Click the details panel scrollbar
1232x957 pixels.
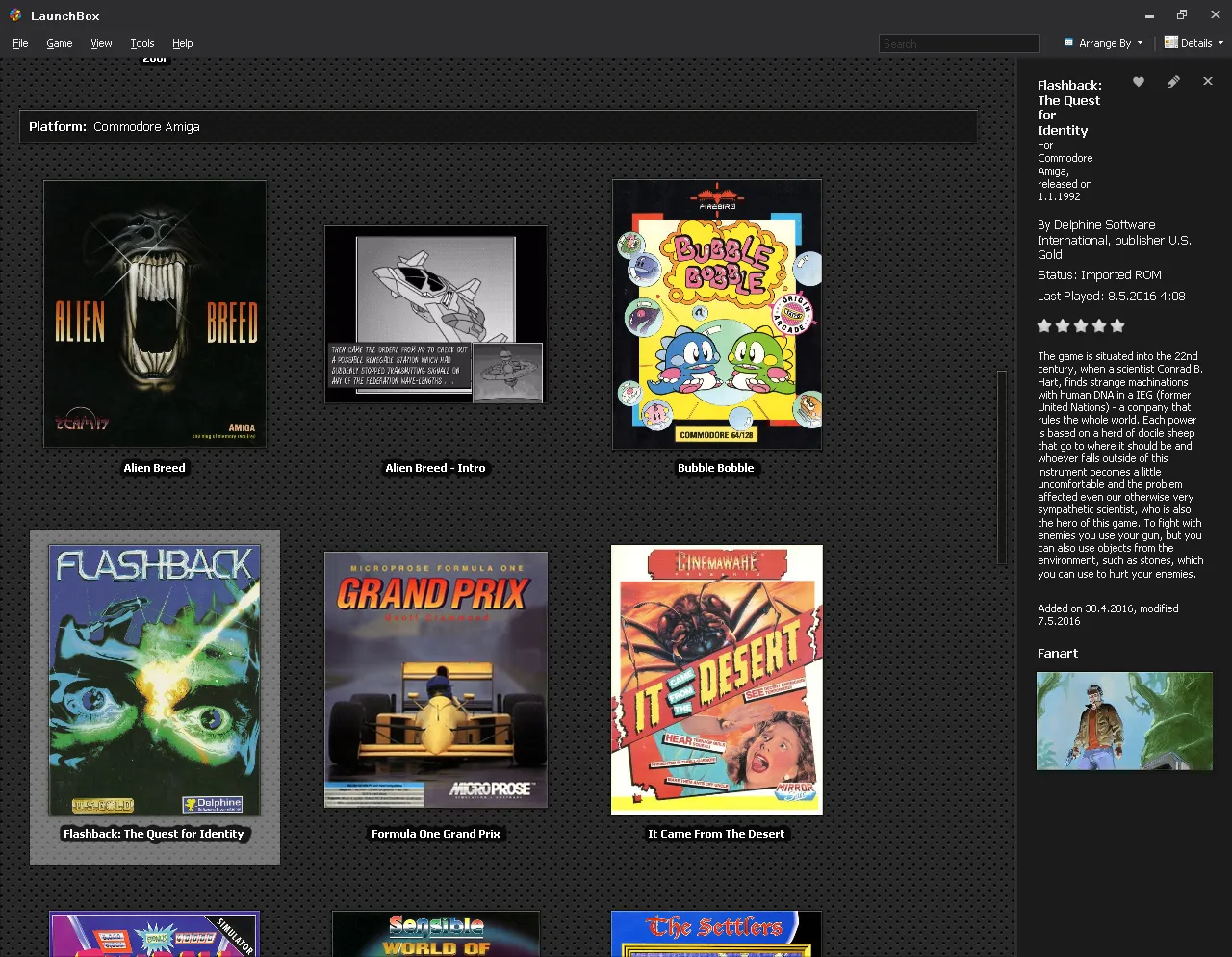(x=1002, y=467)
